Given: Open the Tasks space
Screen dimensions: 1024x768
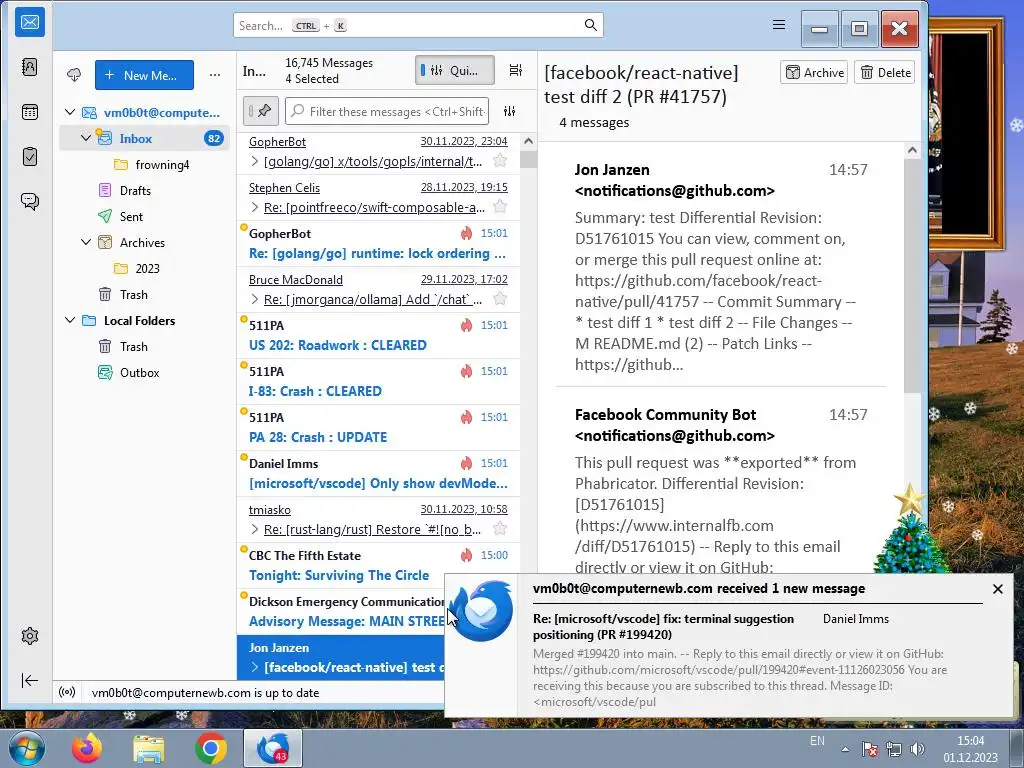Looking at the screenshot, I should click(x=30, y=157).
